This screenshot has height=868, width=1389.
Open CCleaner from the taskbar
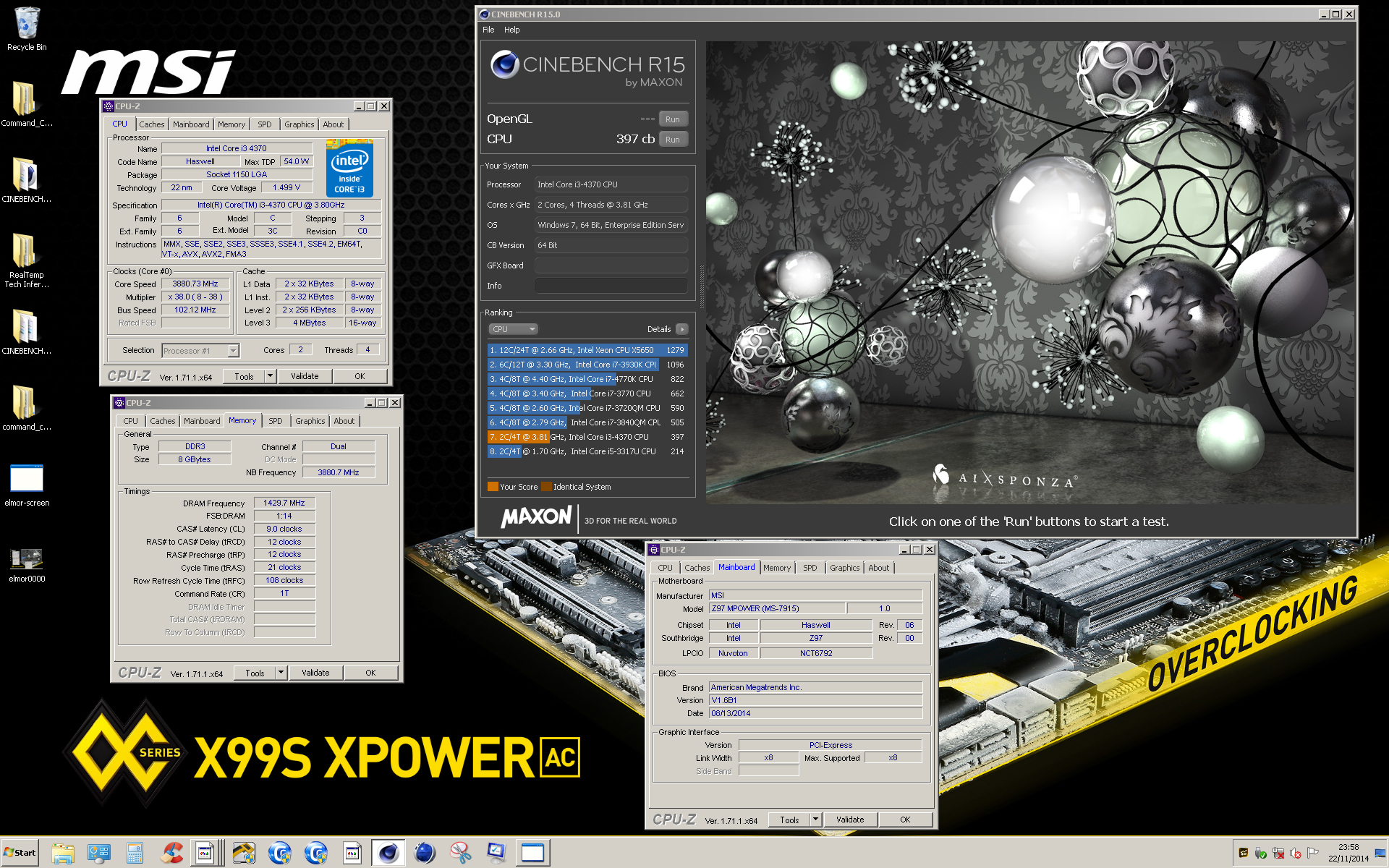point(171,853)
